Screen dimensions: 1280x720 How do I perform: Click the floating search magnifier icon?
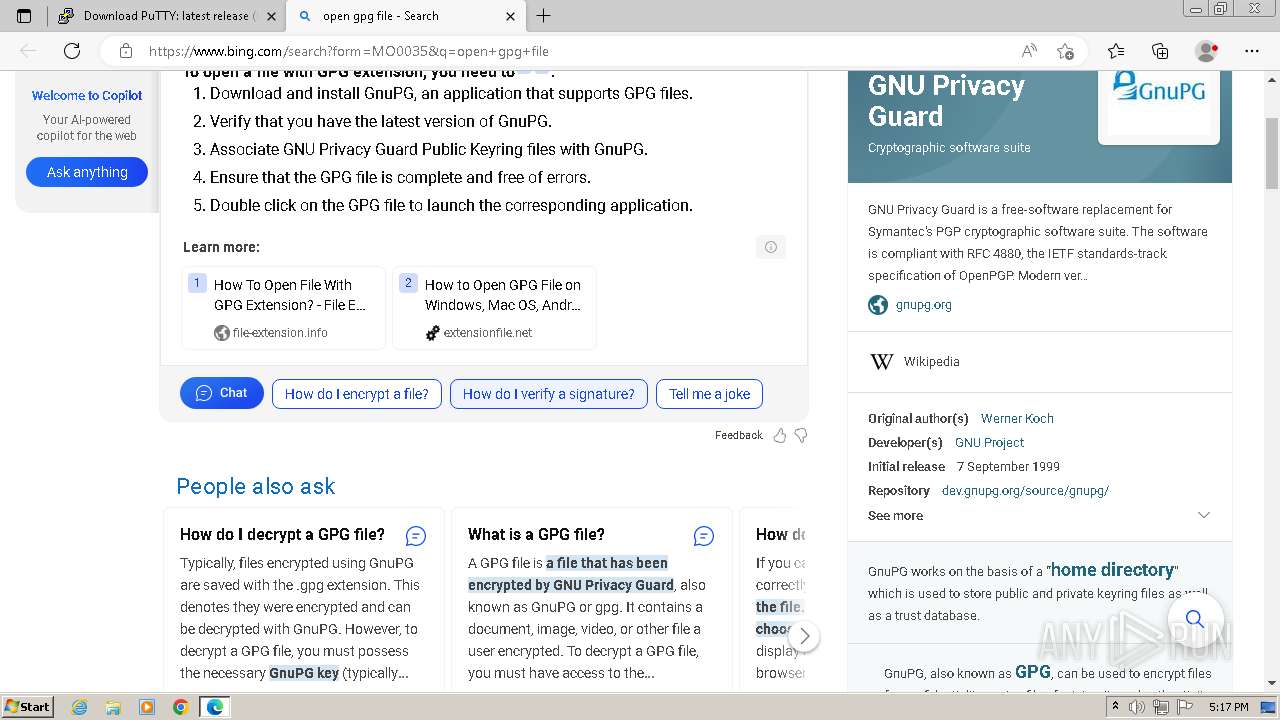(x=1195, y=619)
